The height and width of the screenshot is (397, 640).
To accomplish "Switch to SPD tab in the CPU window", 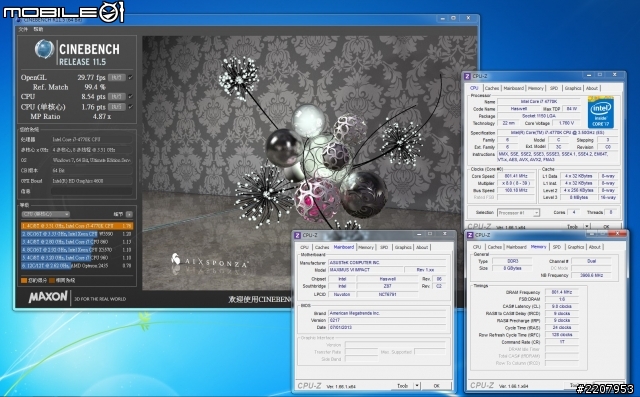I will 554,88.
